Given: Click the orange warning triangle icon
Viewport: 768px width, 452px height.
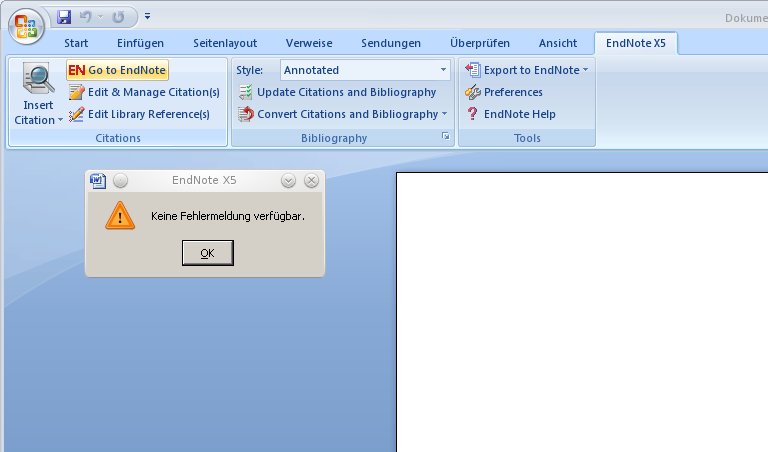Looking at the screenshot, I should tap(120, 215).
